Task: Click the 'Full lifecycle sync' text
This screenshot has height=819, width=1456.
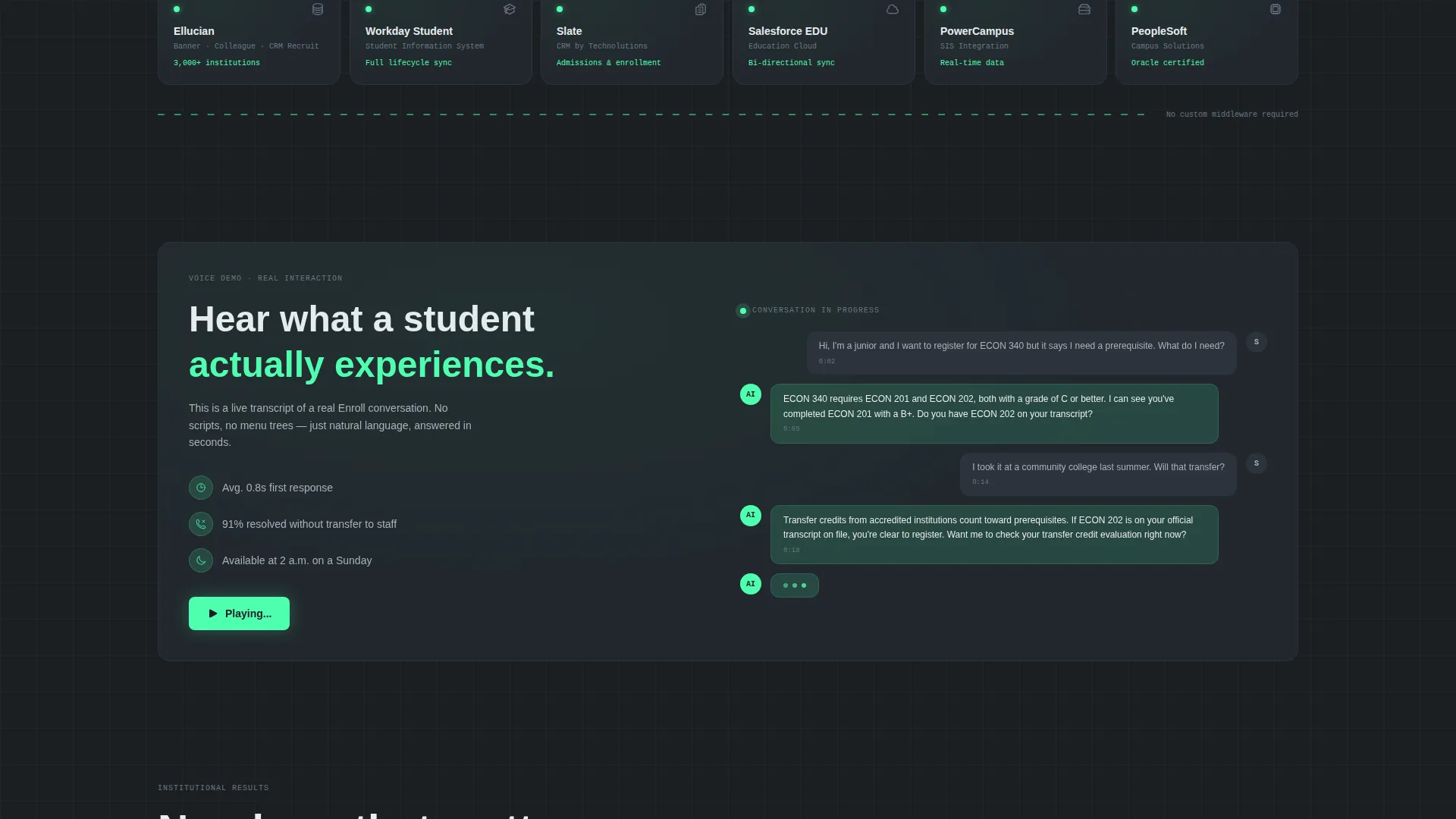Action: 409,63
